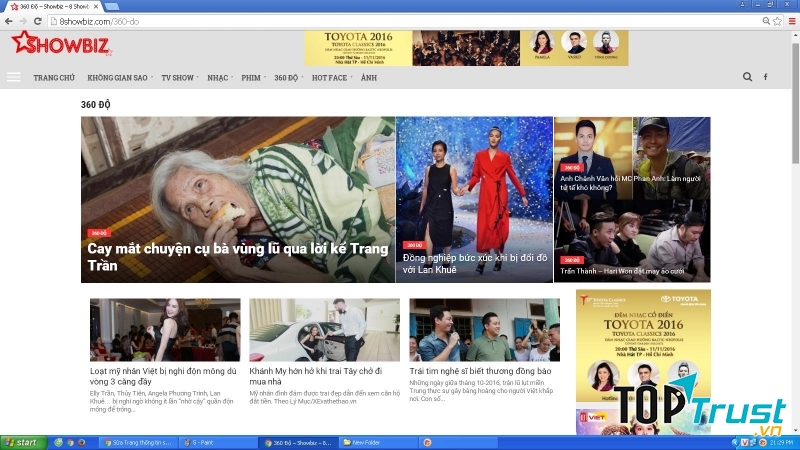
Task: Click the scrollbar down arrow
Action: (795, 430)
